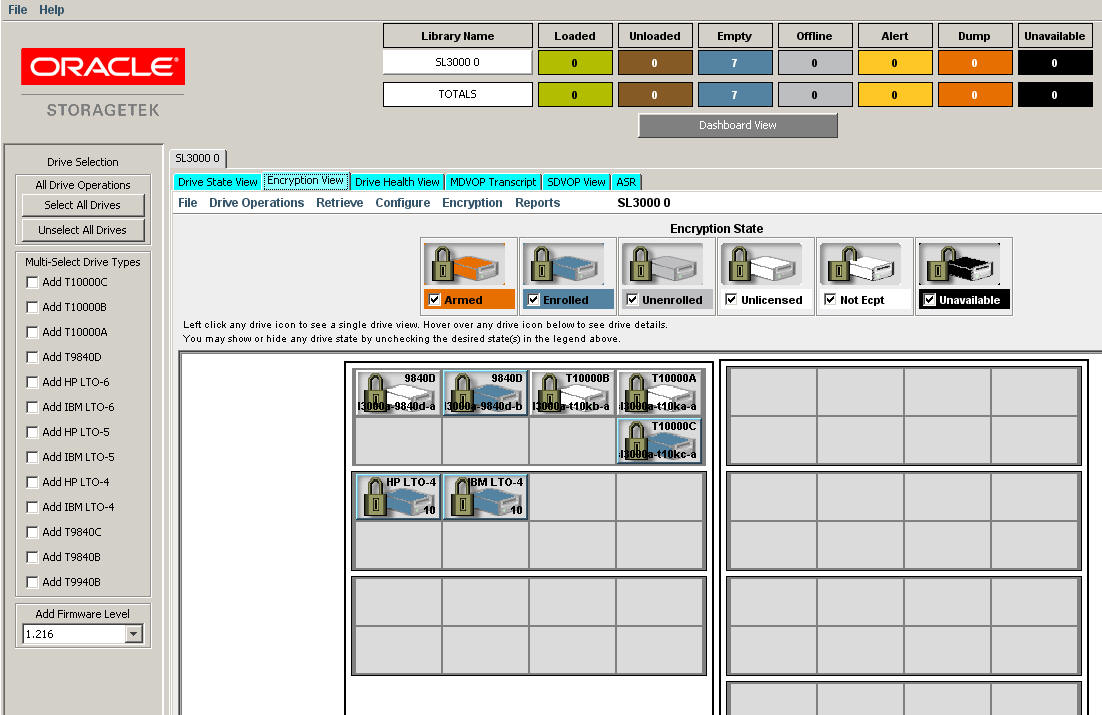Check the Add T9840D checkbox
Image resolution: width=1102 pixels, height=715 pixels.
pyautogui.click(x=32, y=357)
